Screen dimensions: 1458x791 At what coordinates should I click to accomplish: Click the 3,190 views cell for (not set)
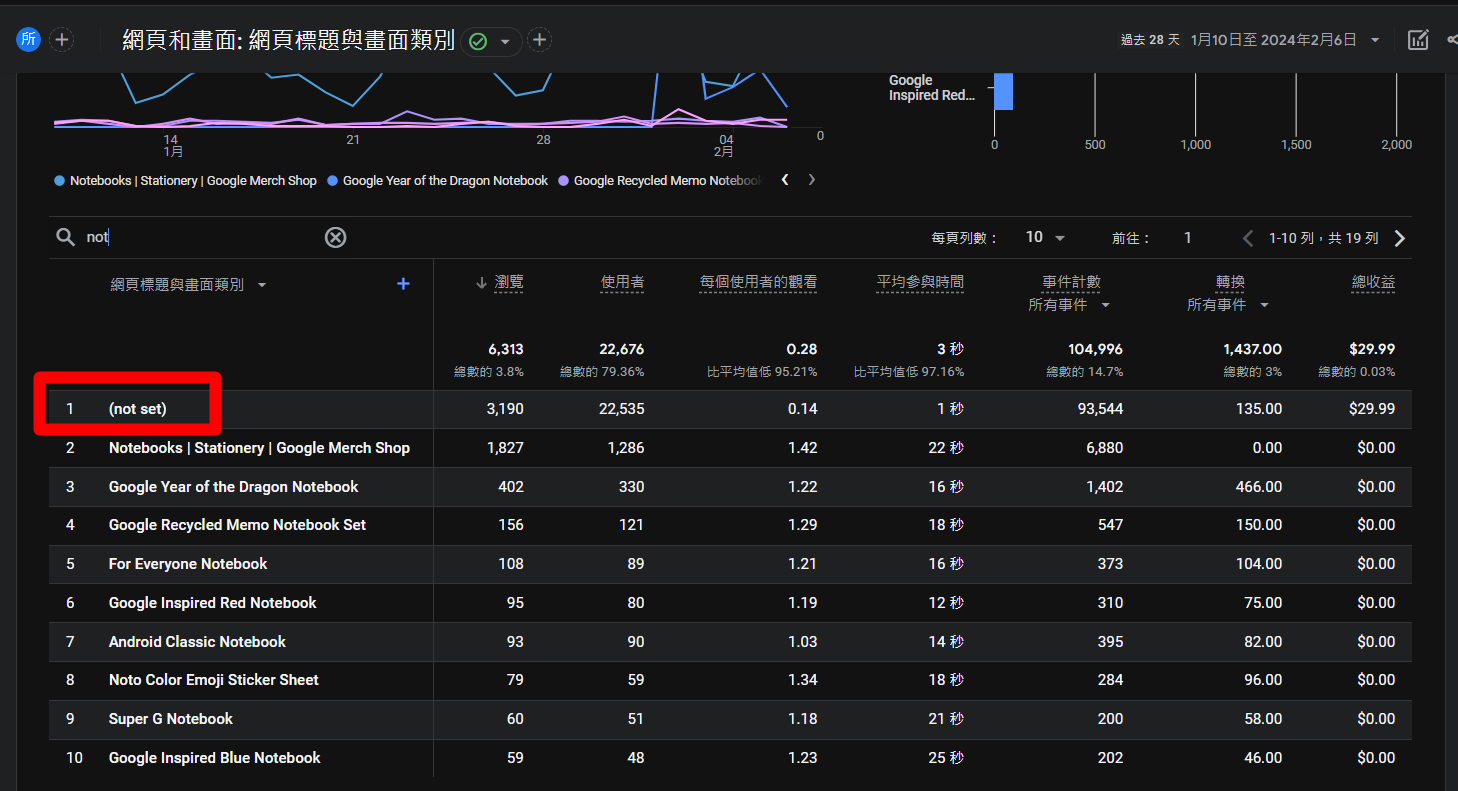tap(505, 409)
